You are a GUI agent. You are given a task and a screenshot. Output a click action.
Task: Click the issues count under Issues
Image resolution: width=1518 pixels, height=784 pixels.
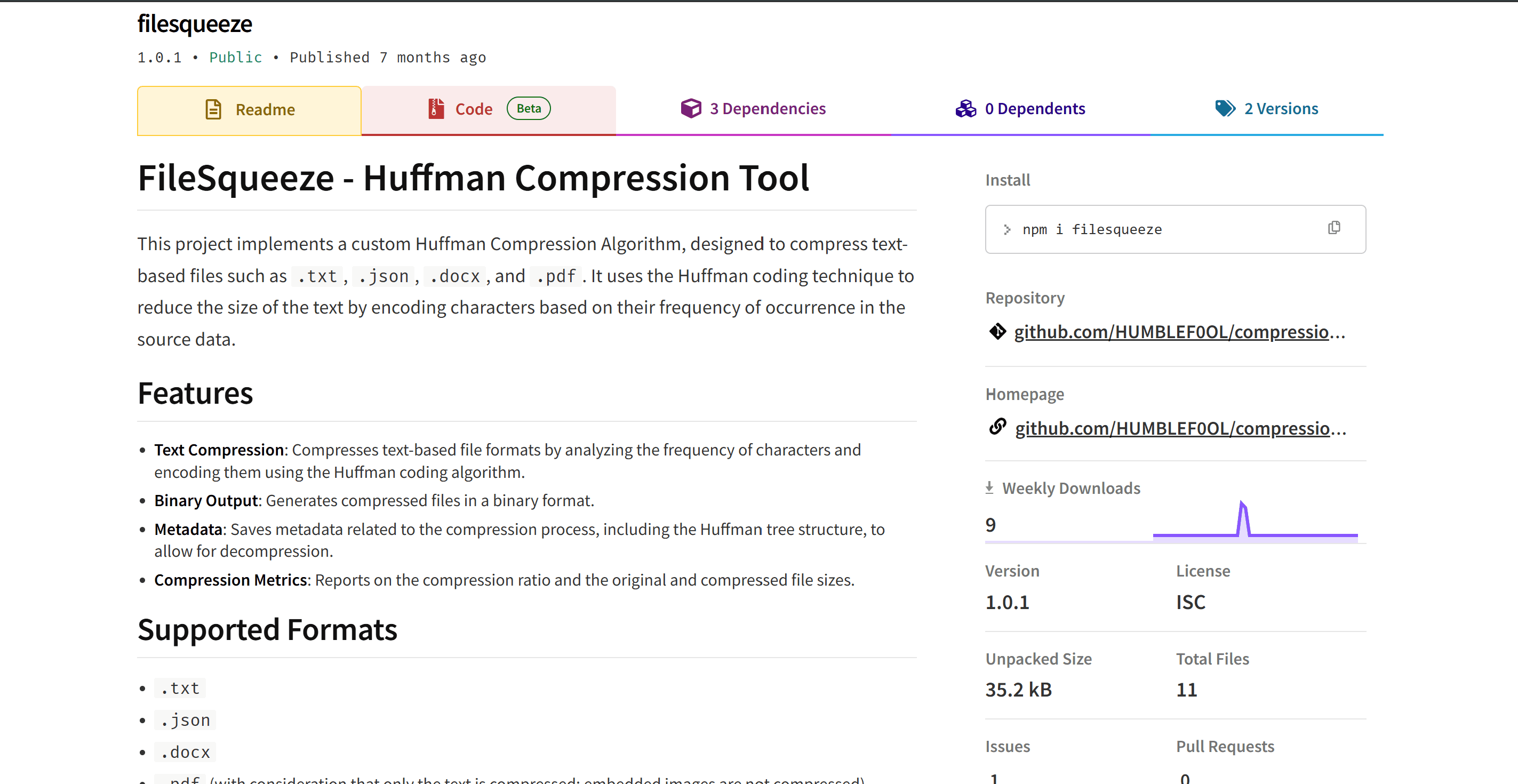click(995, 778)
